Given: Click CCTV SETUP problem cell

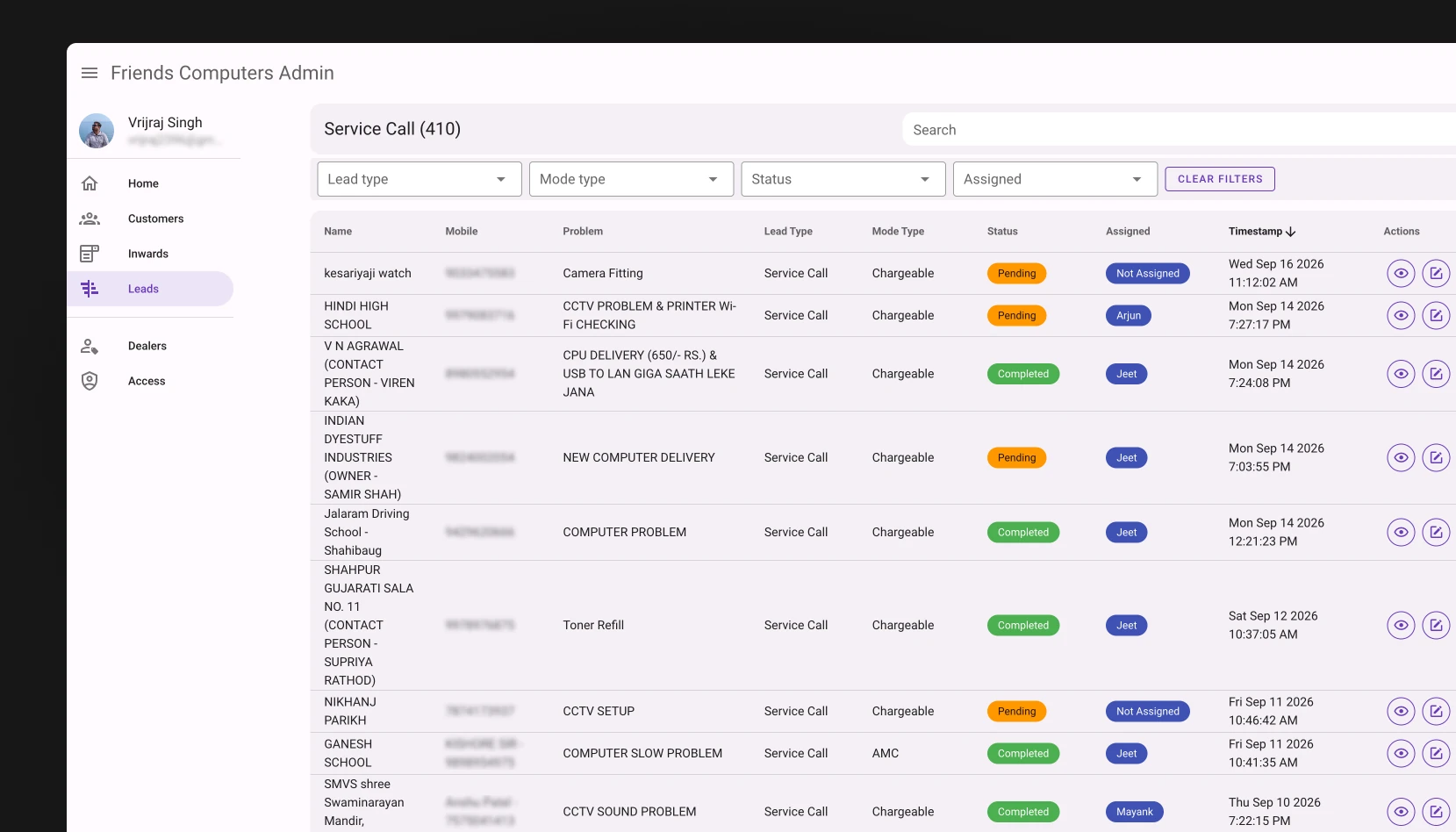Looking at the screenshot, I should (x=599, y=711).
